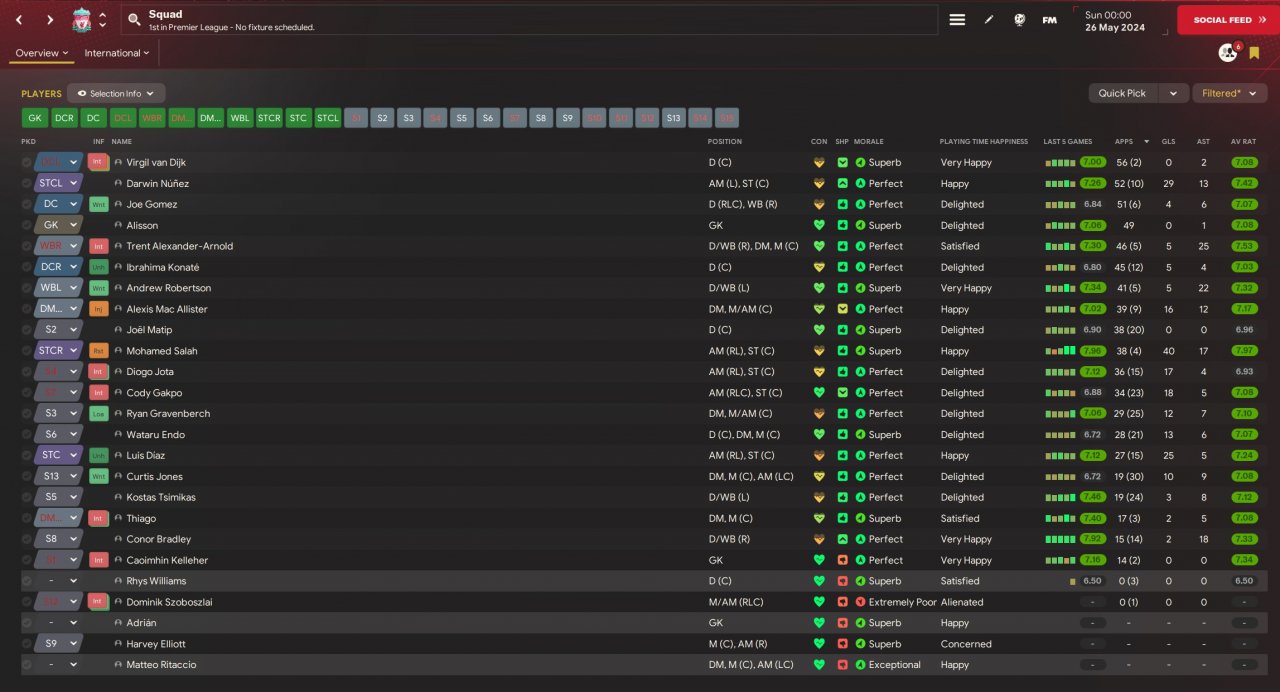The image size is (1280, 692).
Task: Click Joe Gomez's Wnt status badge
Action: click(x=98, y=204)
